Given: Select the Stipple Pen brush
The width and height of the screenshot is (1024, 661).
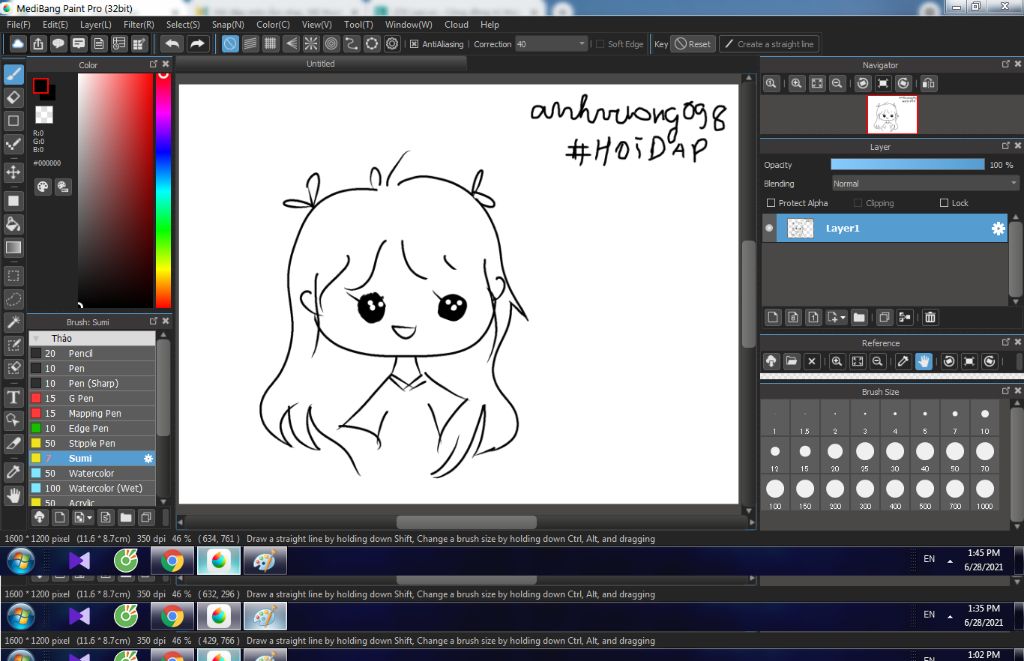Looking at the screenshot, I should (x=92, y=443).
